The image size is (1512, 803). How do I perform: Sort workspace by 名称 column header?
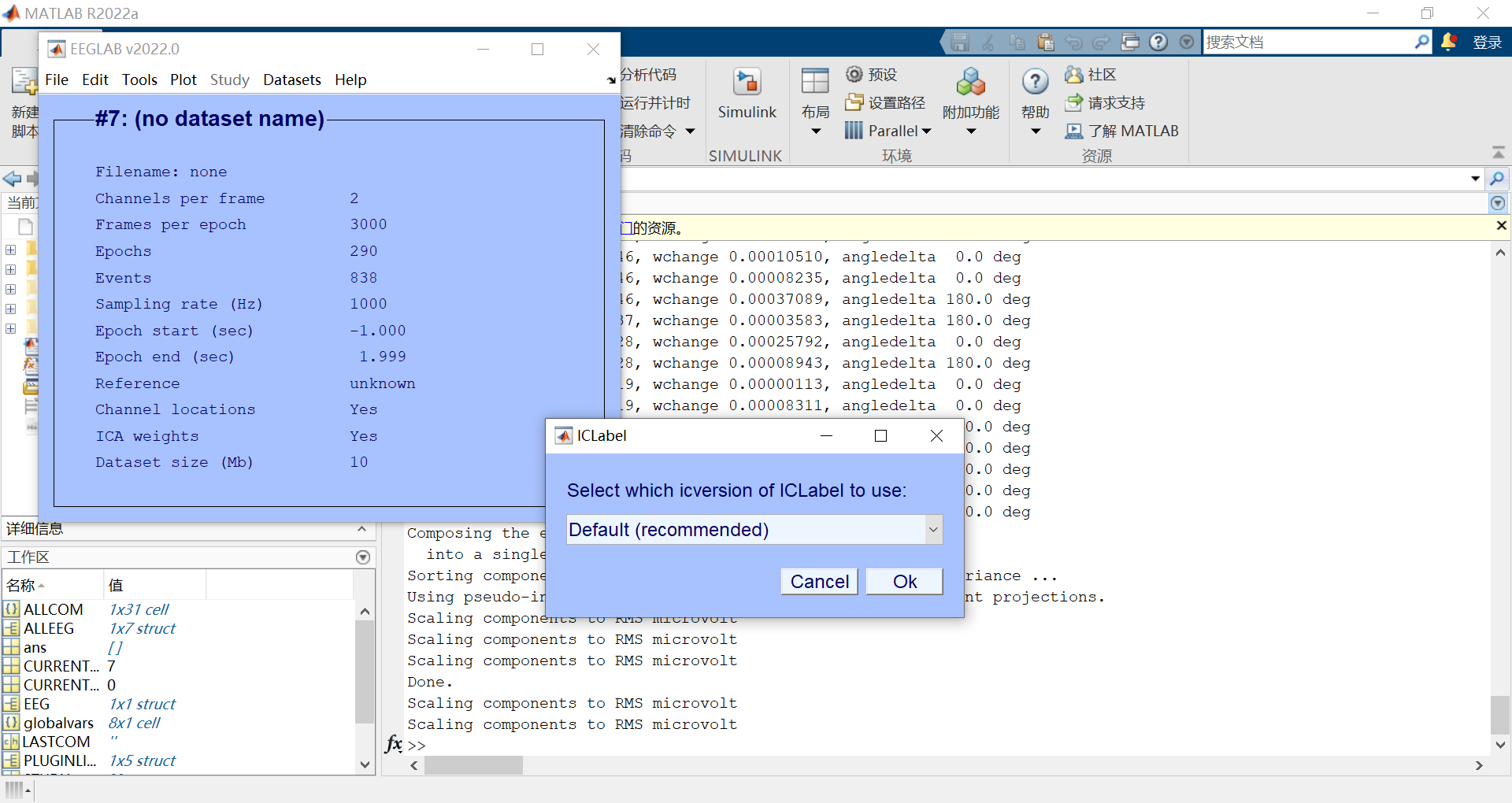point(52,585)
